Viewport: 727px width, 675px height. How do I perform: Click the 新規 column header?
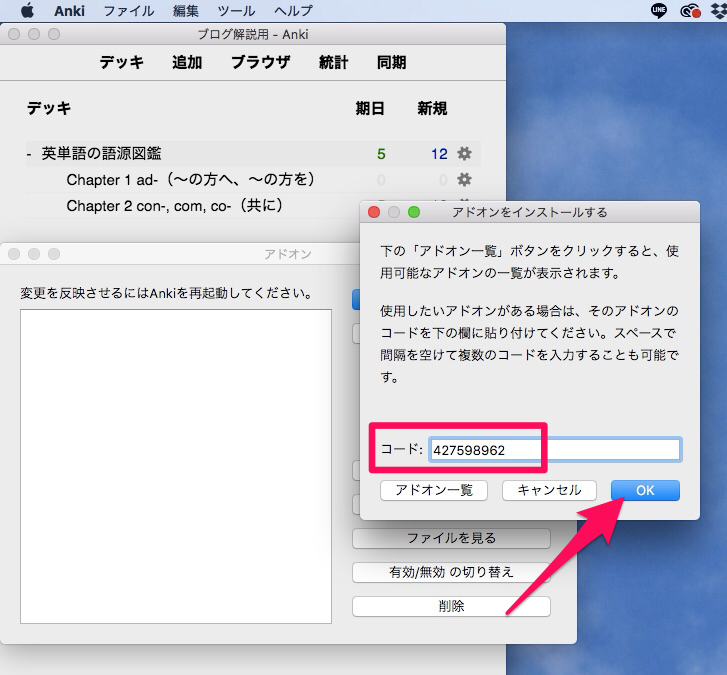tap(432, 108)
